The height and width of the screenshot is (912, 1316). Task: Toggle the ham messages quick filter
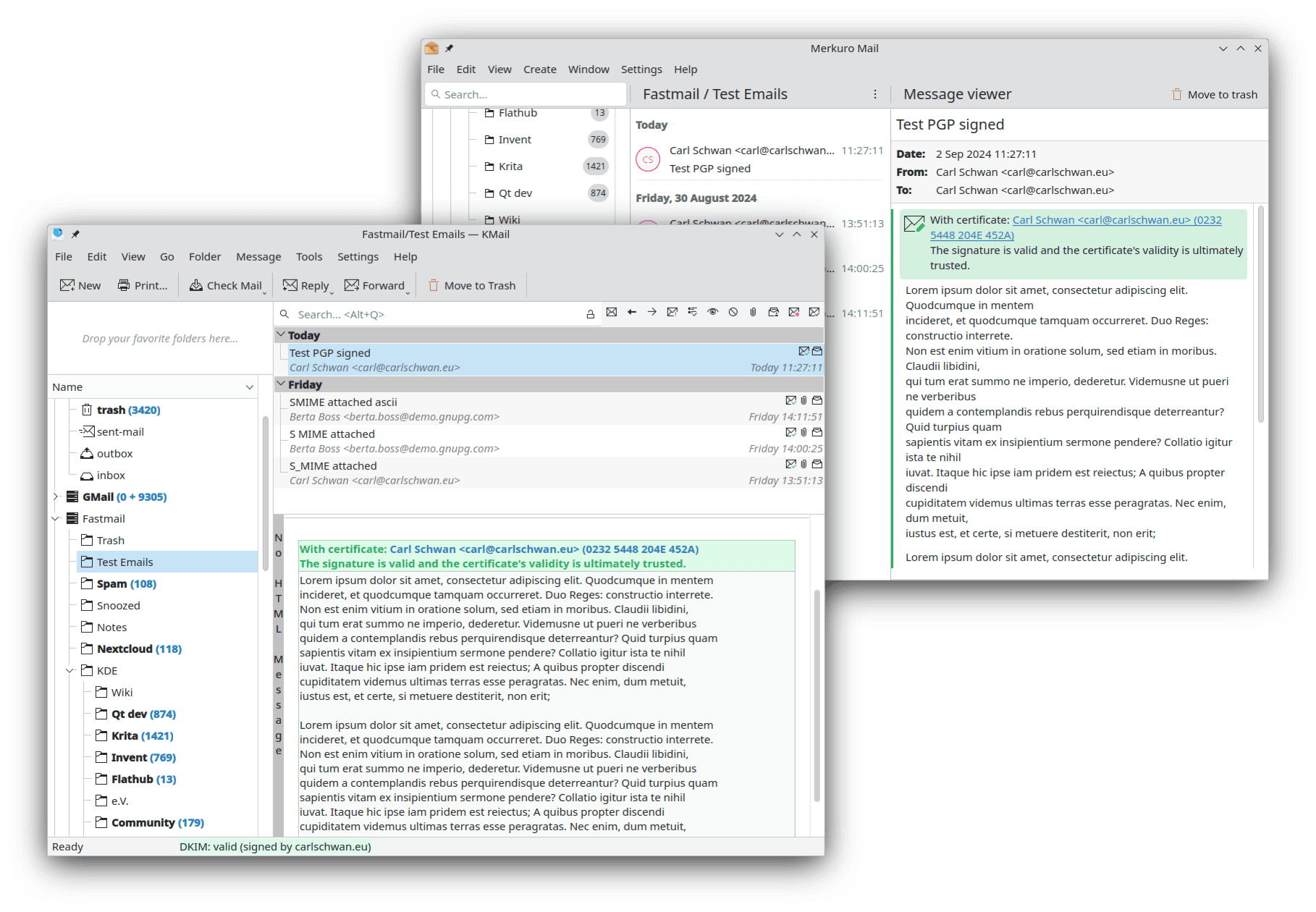pyautogui.click(x=814, y=312)
